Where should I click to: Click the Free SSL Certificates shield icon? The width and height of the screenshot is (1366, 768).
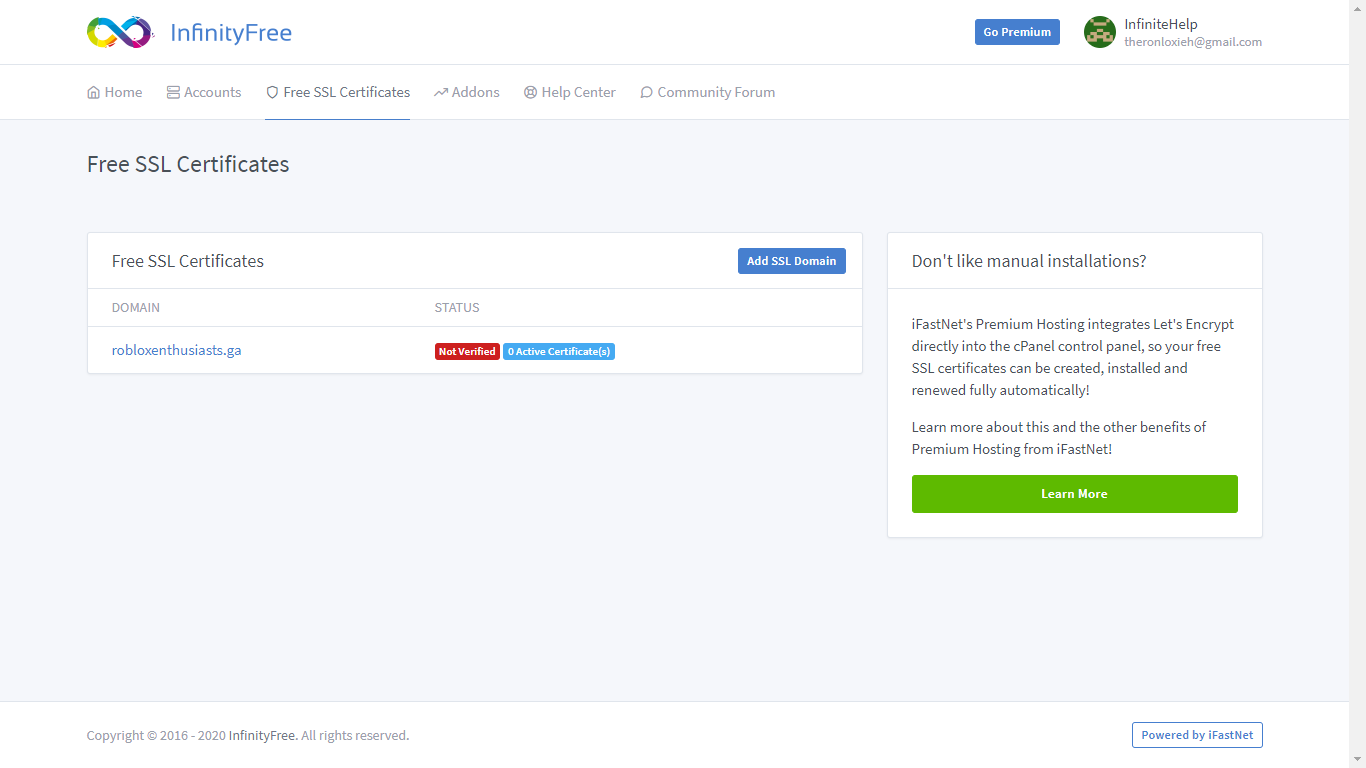(x=272, y=92)
